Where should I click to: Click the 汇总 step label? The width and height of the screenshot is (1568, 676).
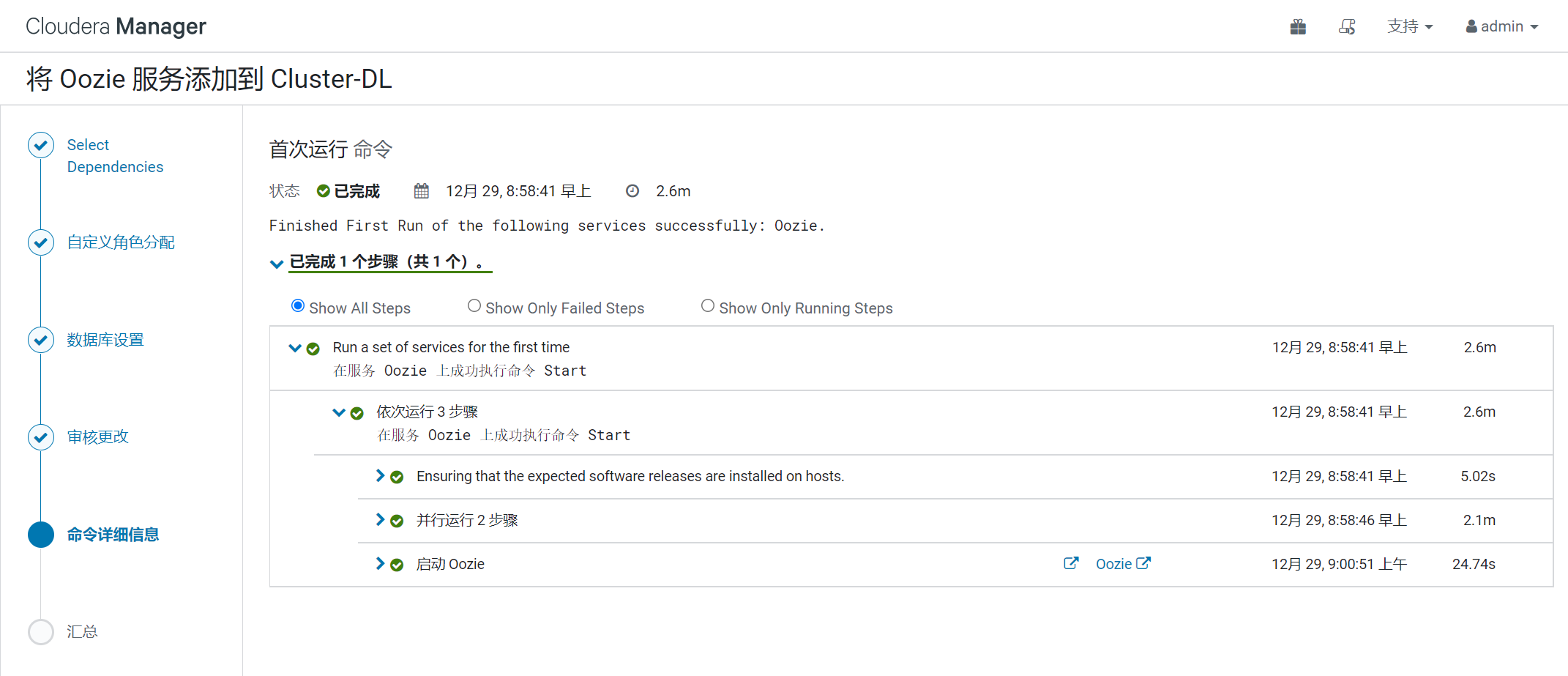(82, 631)
